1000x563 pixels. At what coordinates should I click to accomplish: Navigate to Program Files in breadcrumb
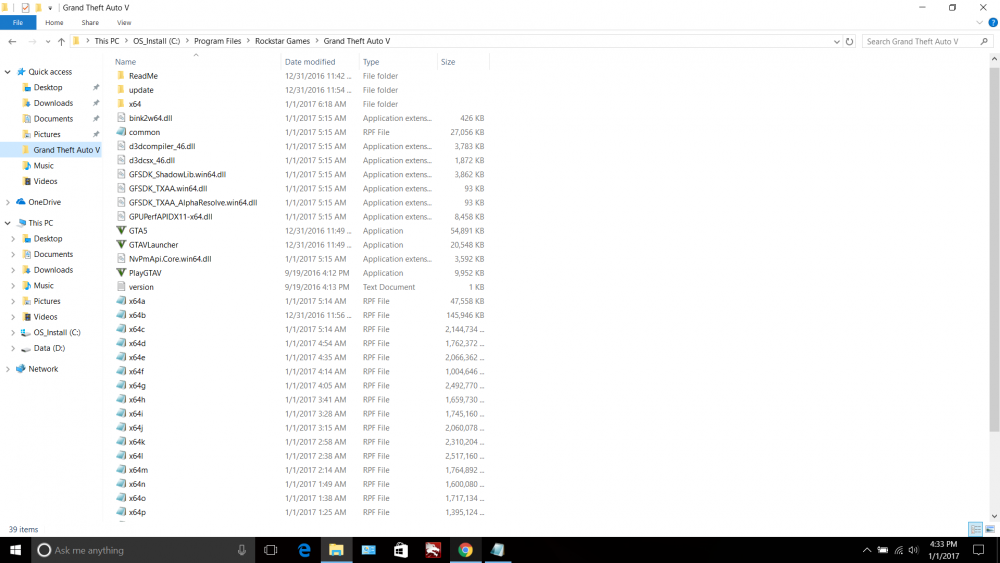click(x=217, y=41)
